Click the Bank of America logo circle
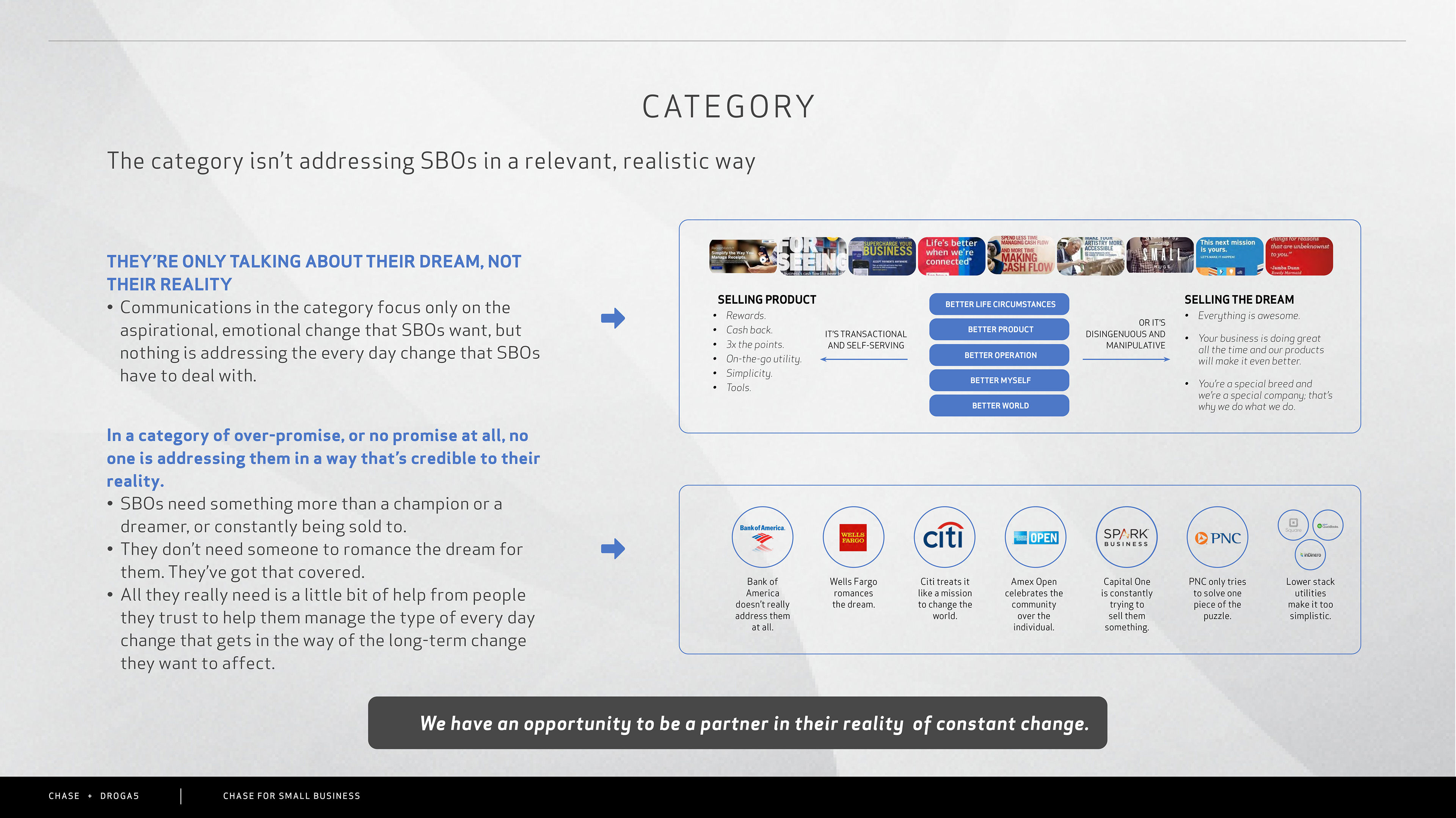The width and height of the screenshot is (1456, 818). [x=762, y=537]
